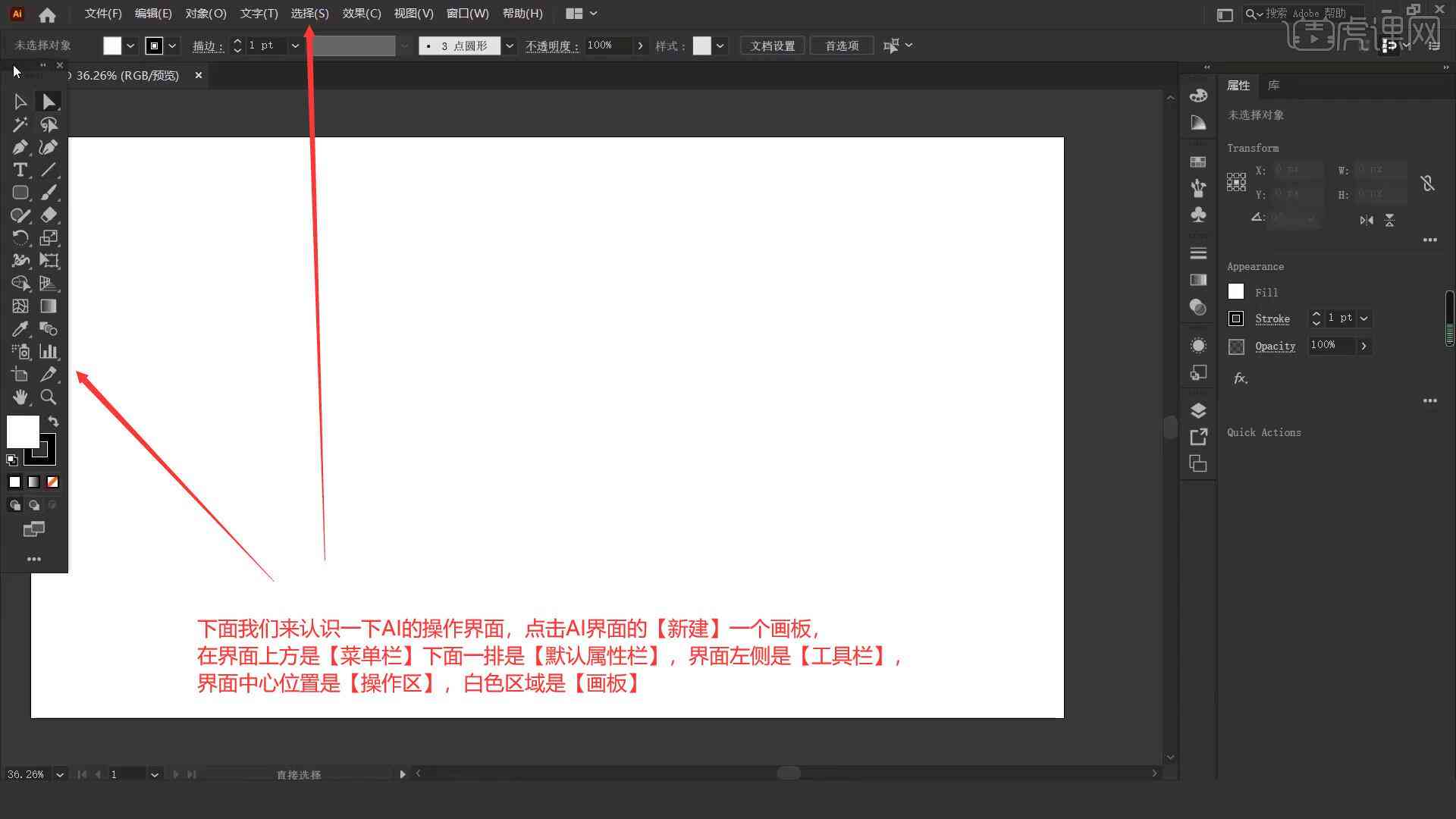The height and width of the screenshot is (819, 1456).
Task: Select the Direct Selection tool
Action: coord(48,101)
